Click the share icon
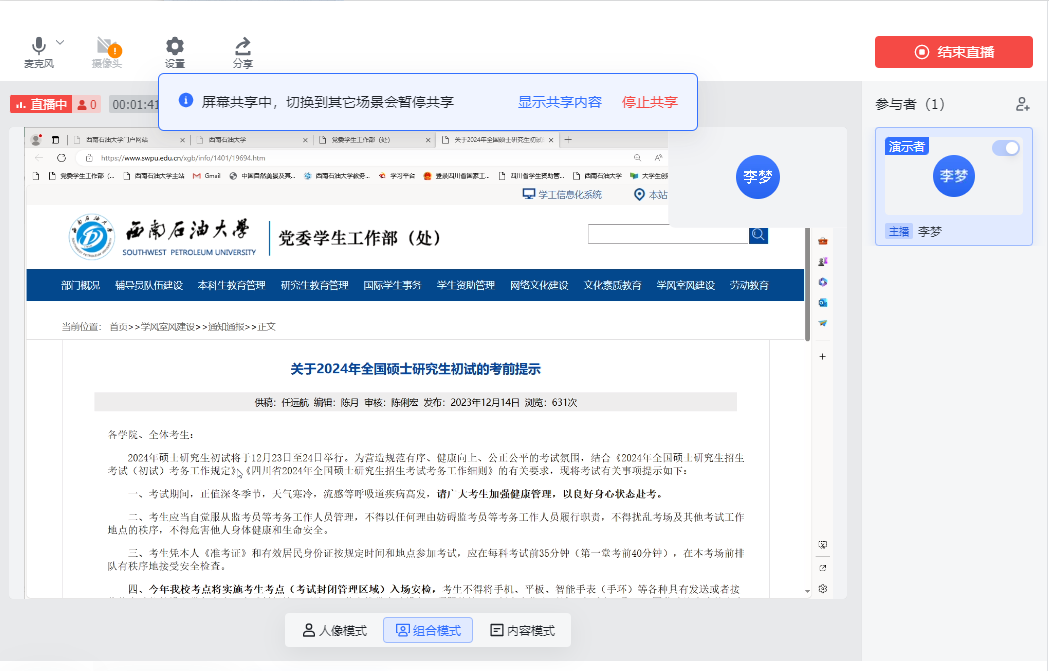 pos(242,46)
